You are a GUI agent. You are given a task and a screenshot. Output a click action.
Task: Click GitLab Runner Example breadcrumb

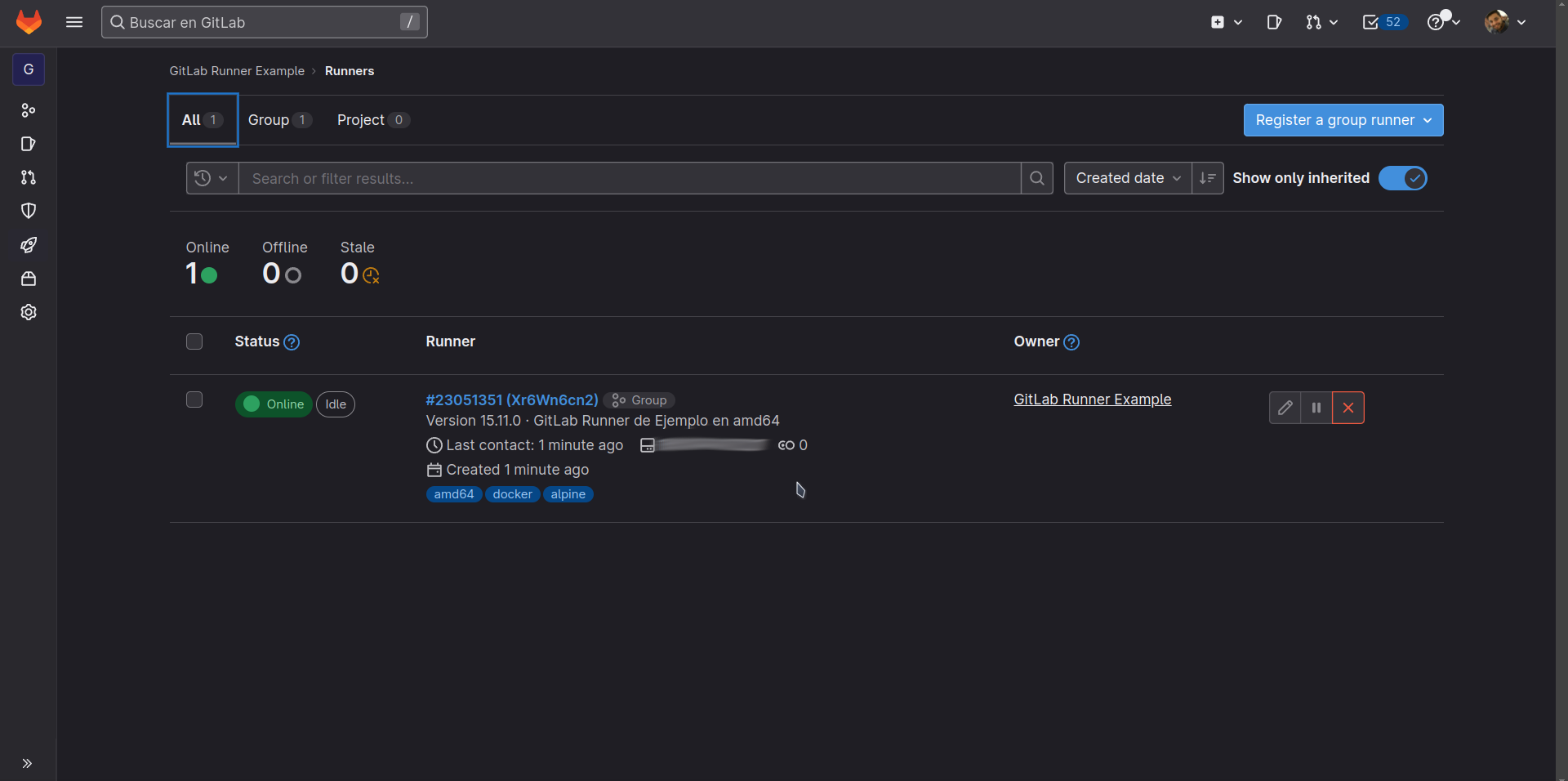pos(237,71)
